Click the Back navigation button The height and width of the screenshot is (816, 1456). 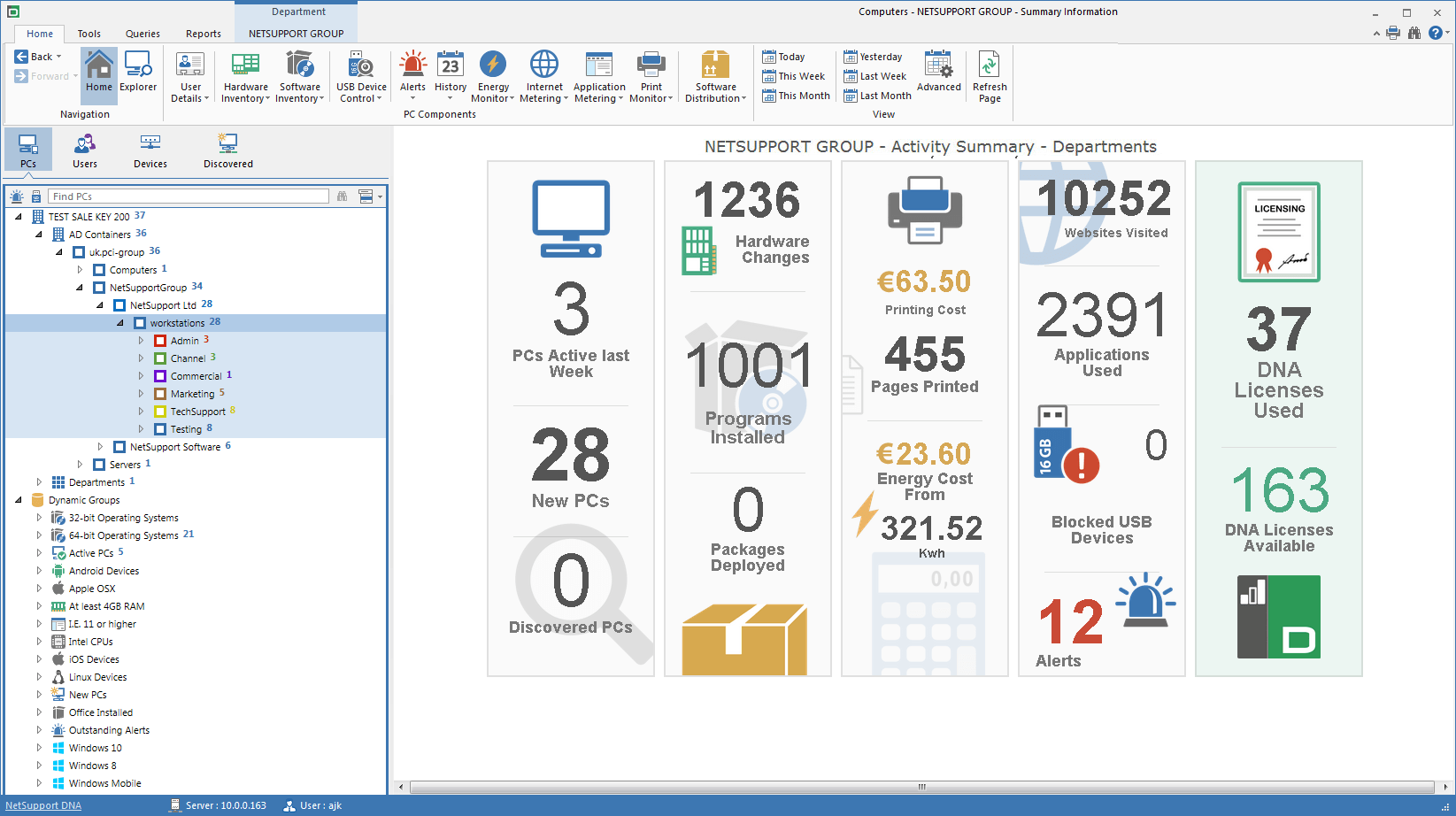(38, 57)
